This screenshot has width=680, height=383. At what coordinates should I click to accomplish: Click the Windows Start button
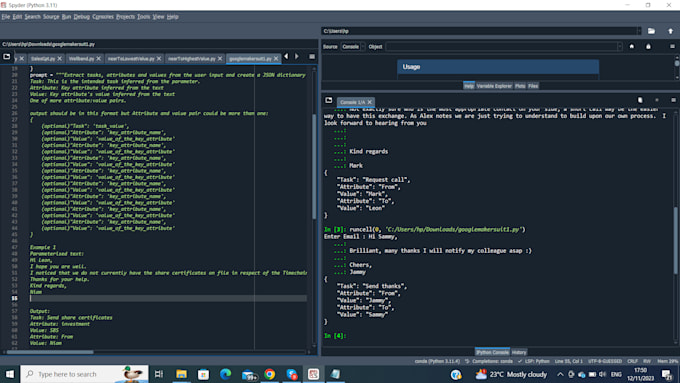click(10, 374)
